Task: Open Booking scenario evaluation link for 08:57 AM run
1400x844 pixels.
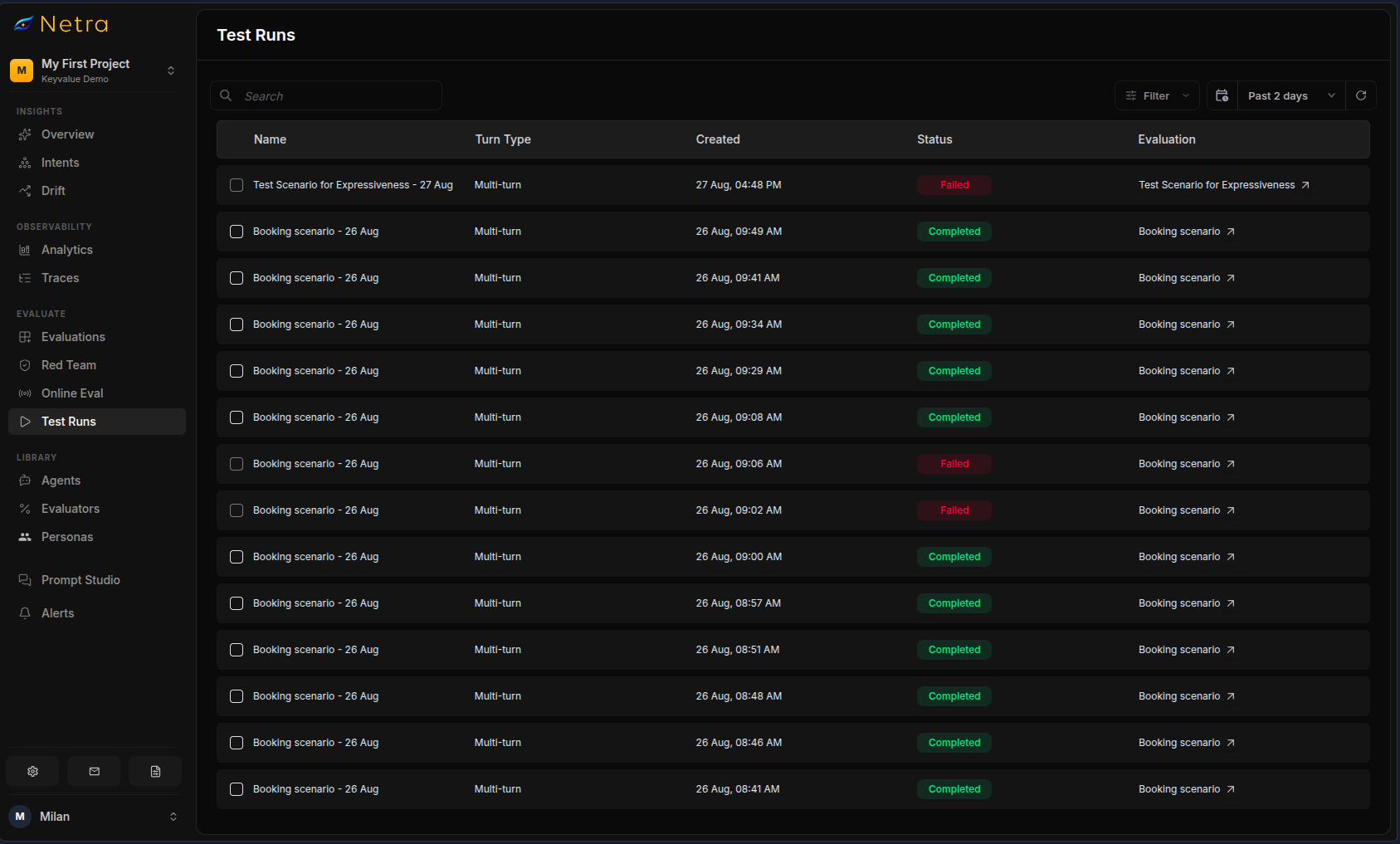Action: point(1187,603)
